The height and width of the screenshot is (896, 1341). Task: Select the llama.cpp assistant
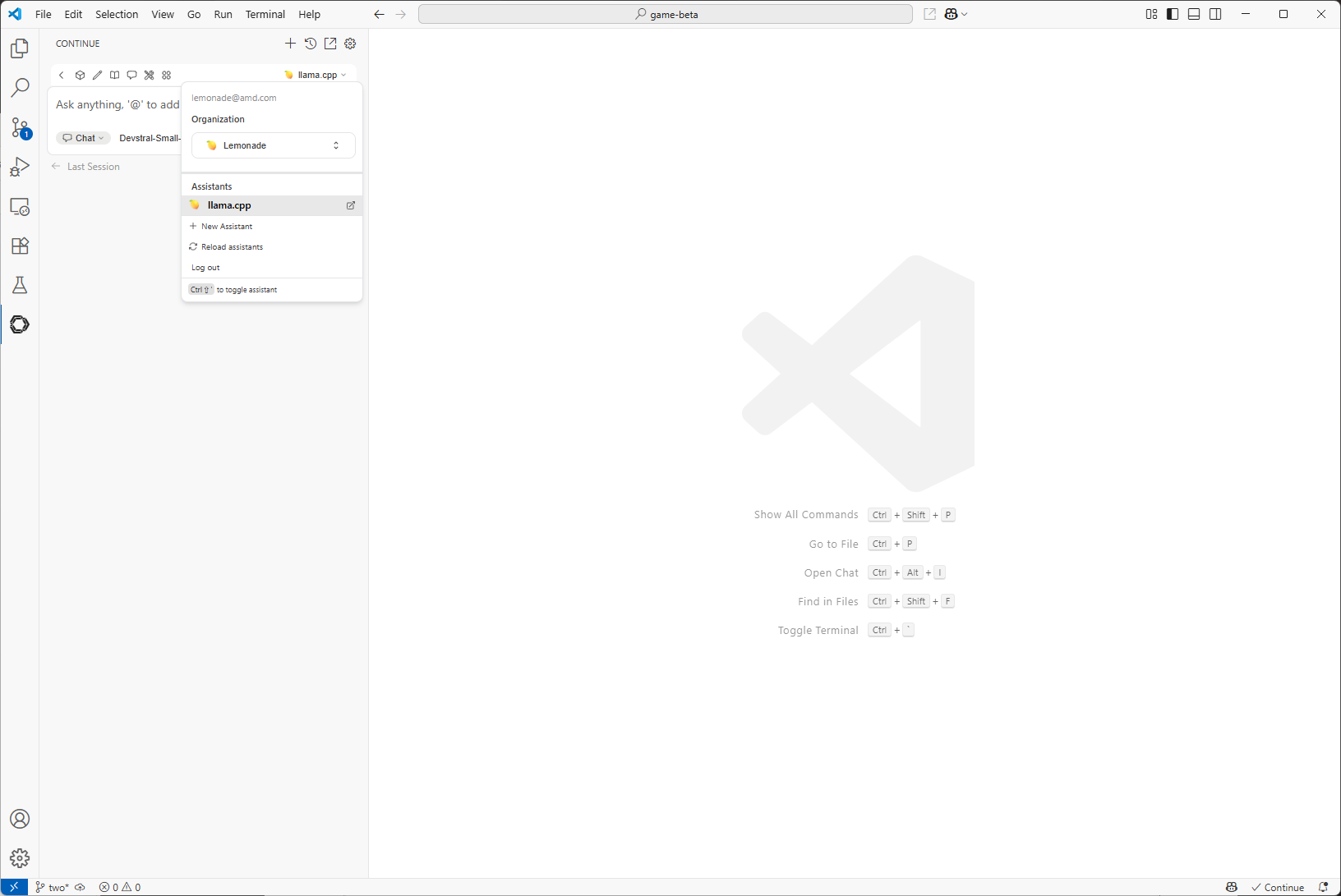click(272, 205)
